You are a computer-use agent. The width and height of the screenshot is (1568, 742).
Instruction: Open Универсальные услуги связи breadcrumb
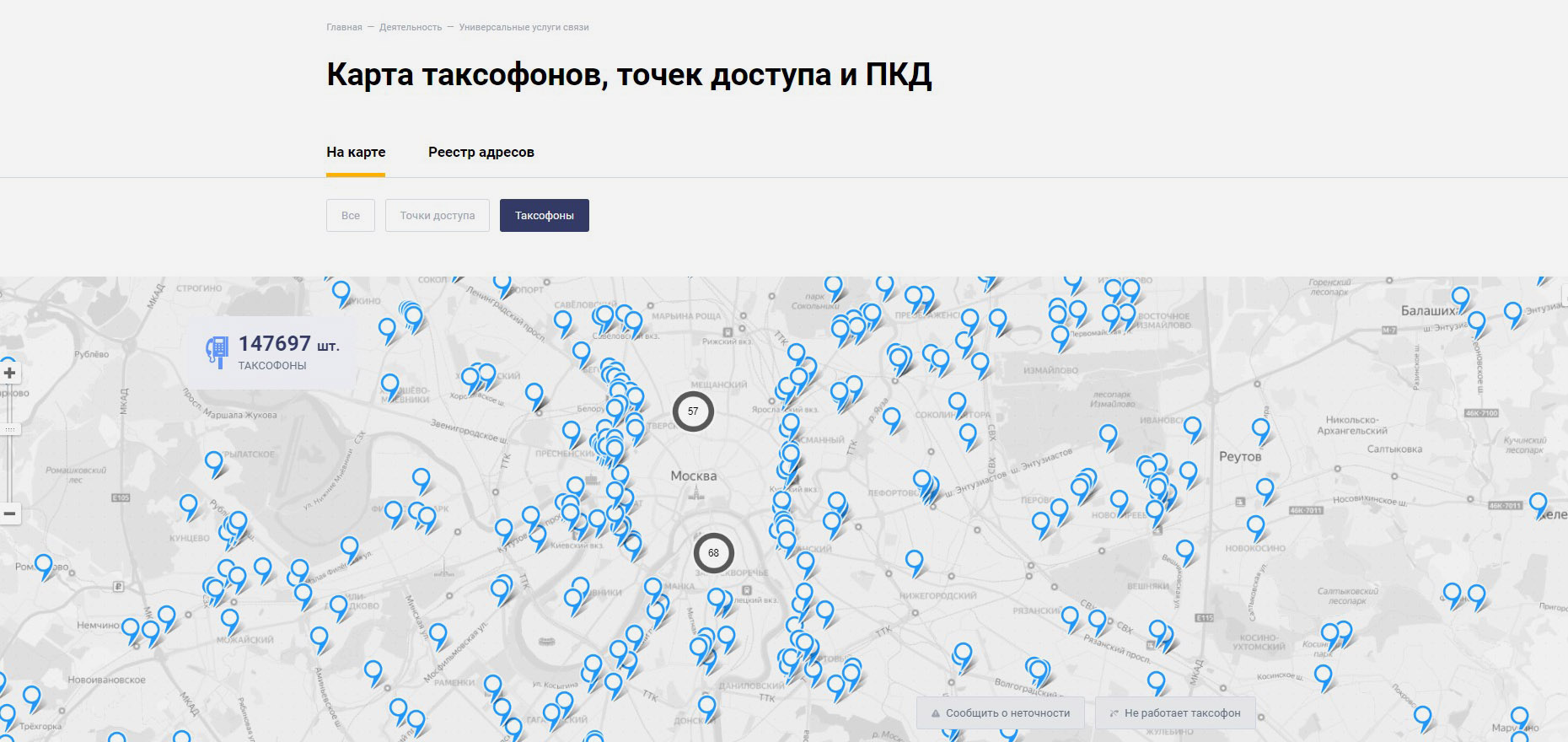[x=524, y=27]
